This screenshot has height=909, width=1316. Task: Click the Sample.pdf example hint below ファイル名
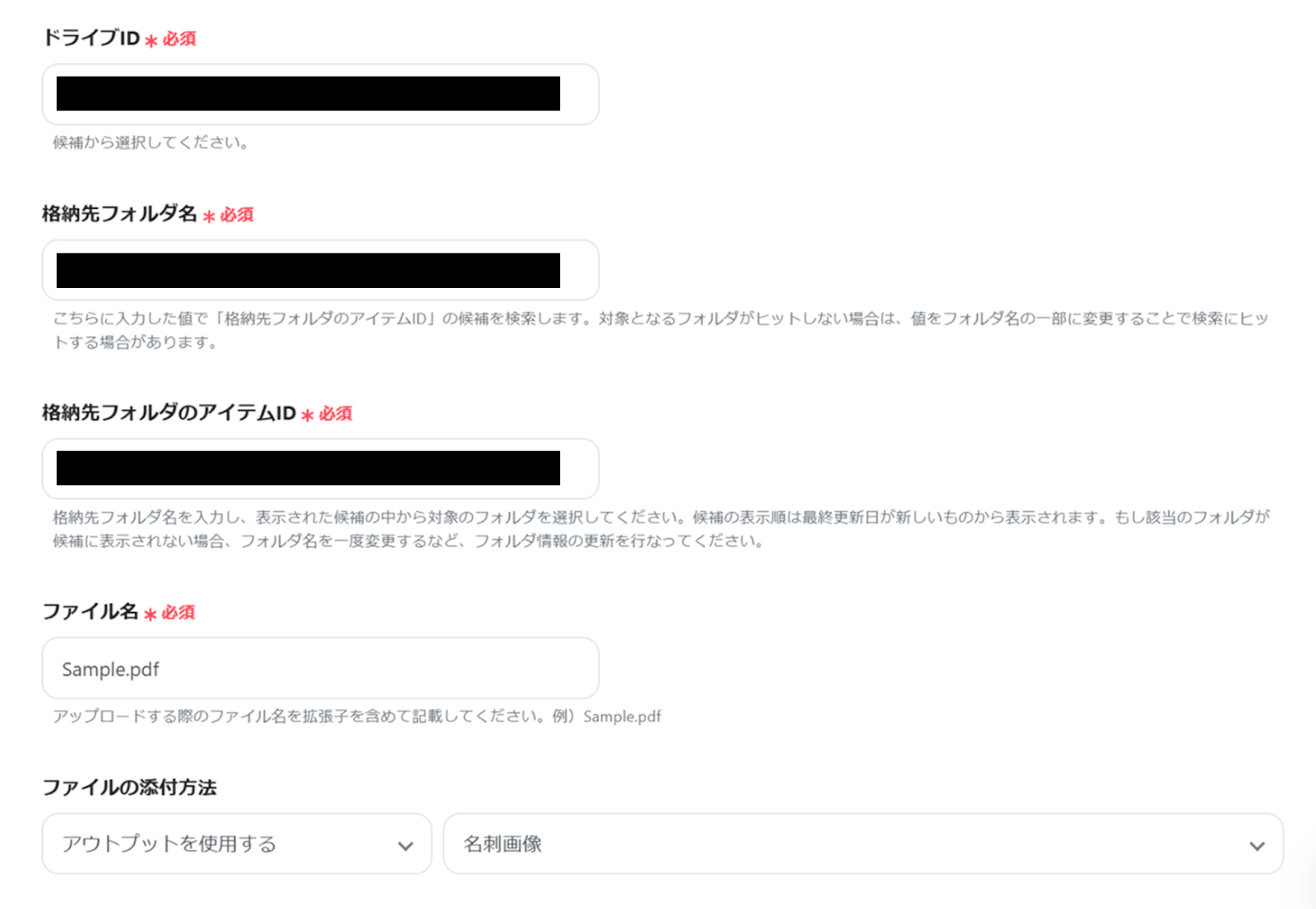[x=357, y=717]
